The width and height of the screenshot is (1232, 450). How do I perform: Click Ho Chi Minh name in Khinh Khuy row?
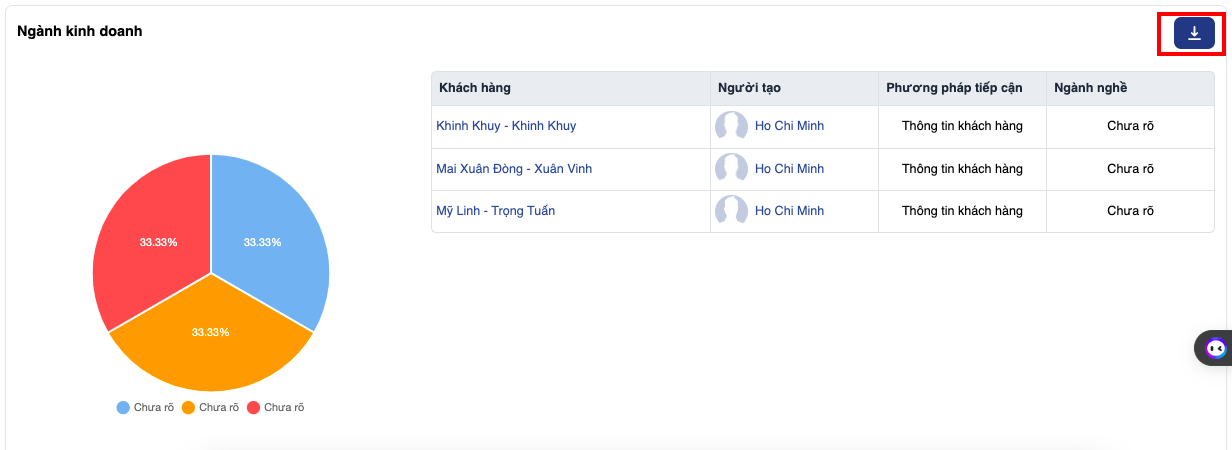(x=789, y=126)
